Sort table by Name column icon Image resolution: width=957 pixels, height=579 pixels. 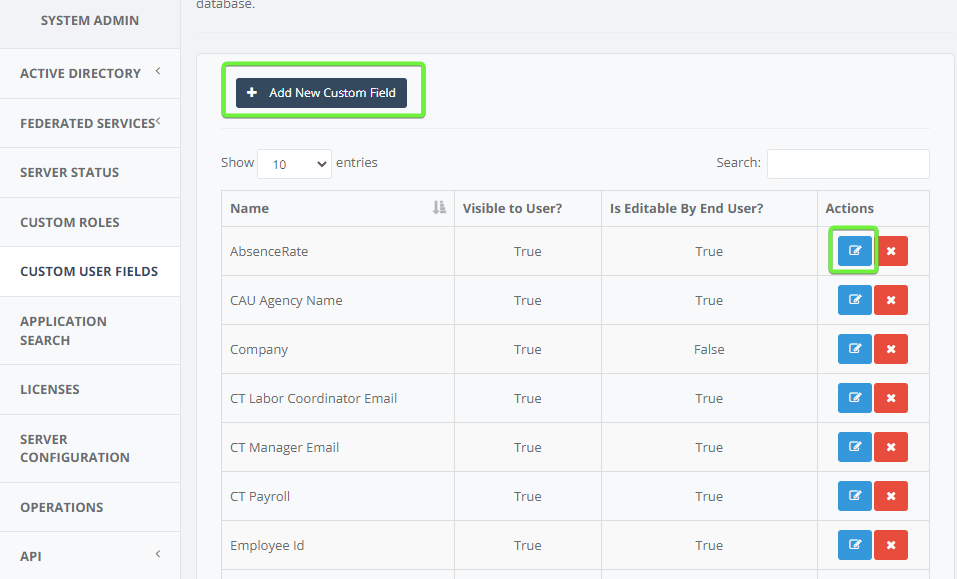439,208
